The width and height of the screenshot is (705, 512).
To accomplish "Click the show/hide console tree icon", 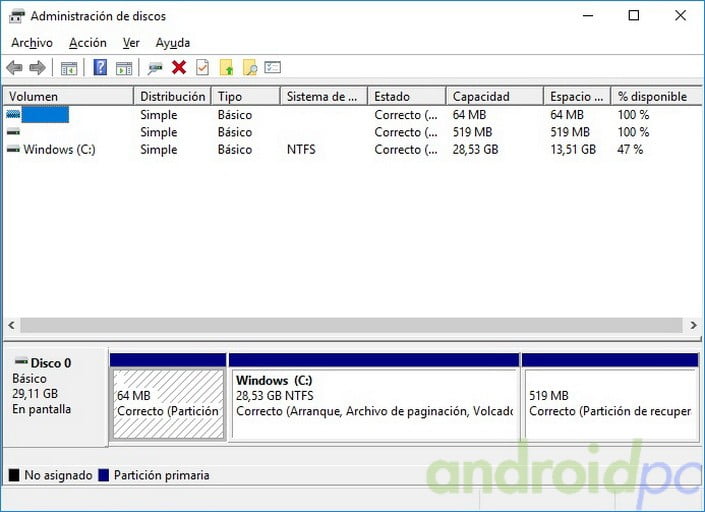I will (x=69, y=68).
